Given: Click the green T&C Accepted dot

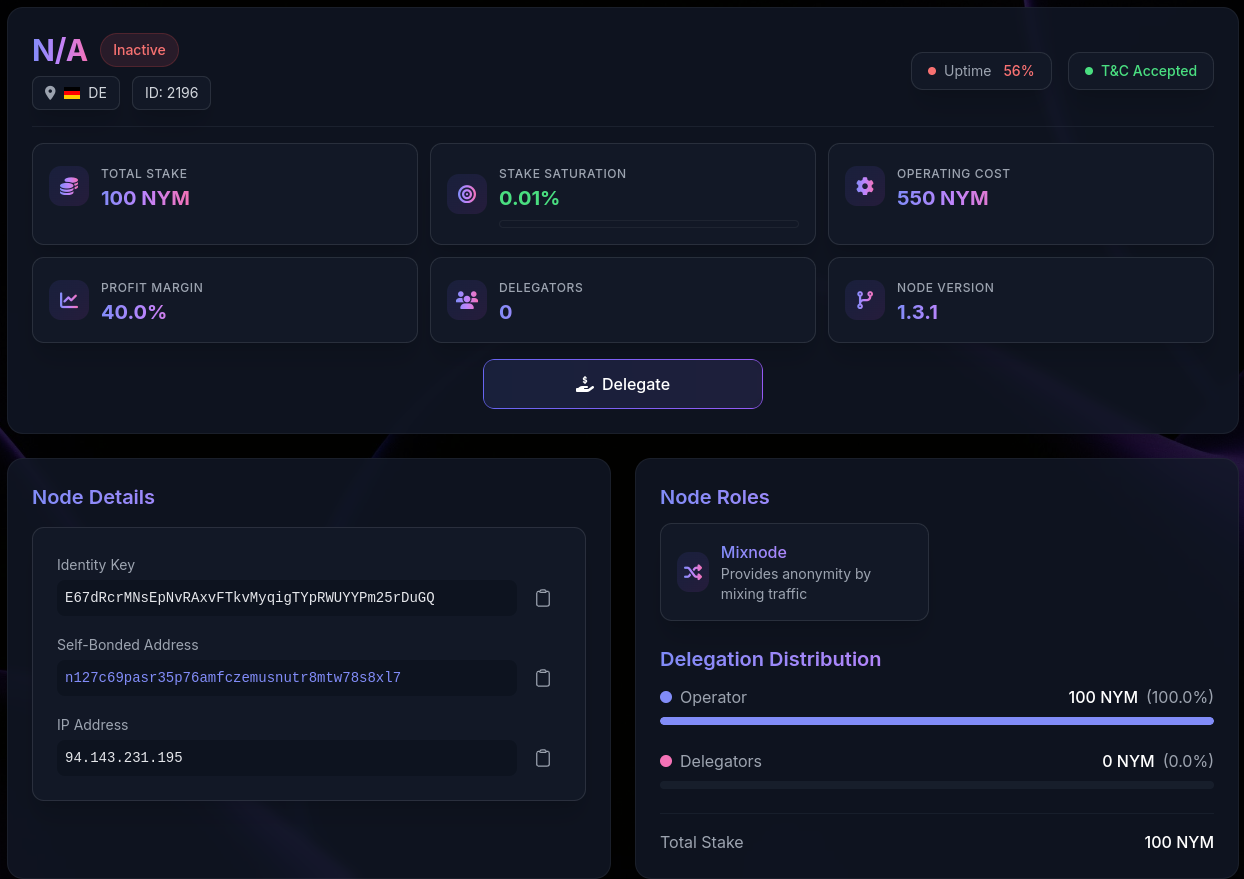Looking at the screenshot, I should coord(1089,71).
